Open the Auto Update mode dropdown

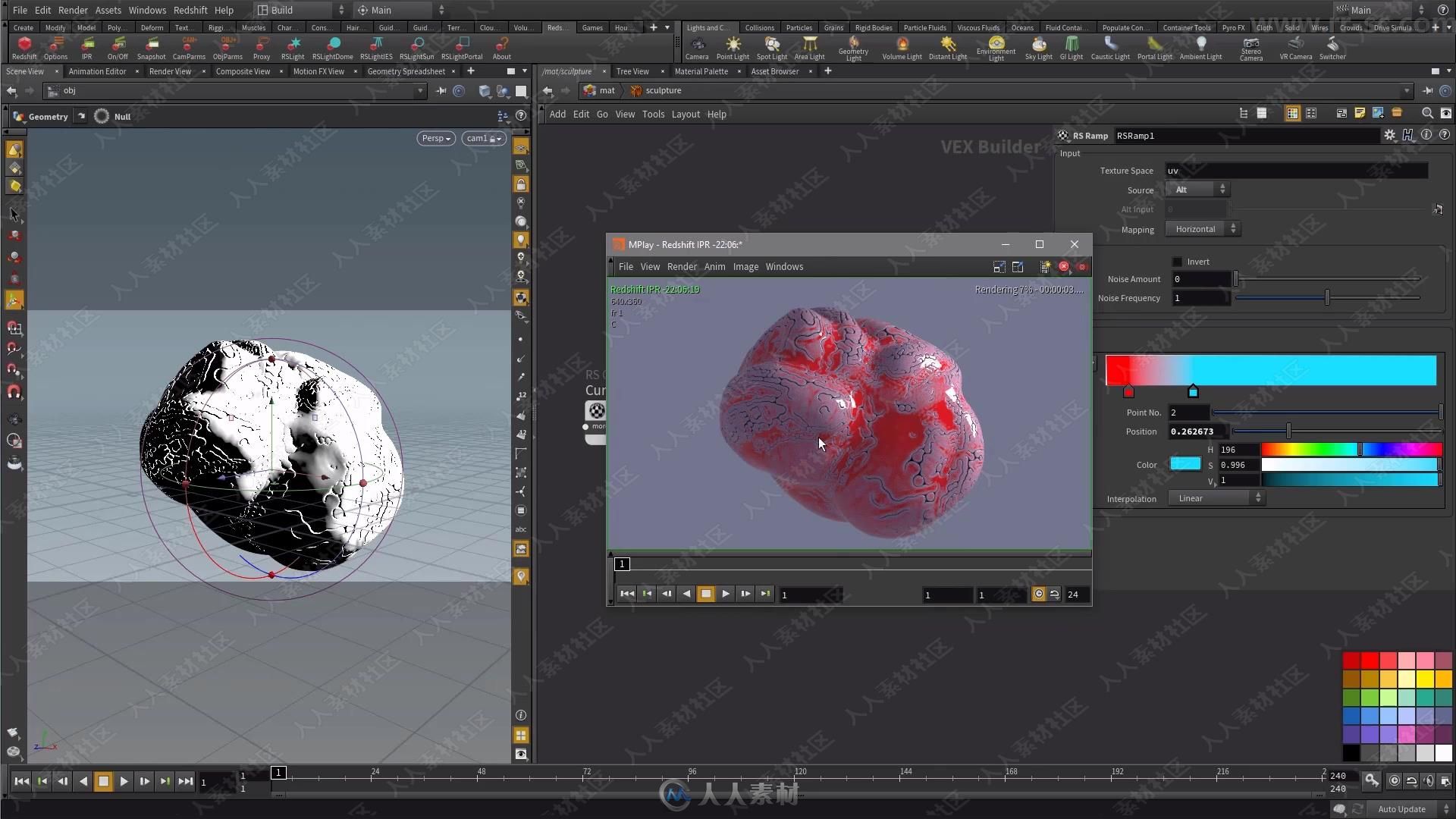tap(1409, 809)
